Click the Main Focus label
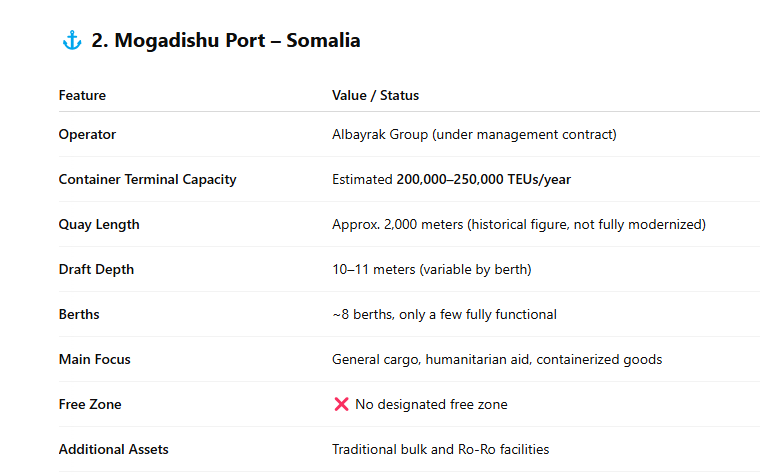760x476 pixels. tap(95, 360)
